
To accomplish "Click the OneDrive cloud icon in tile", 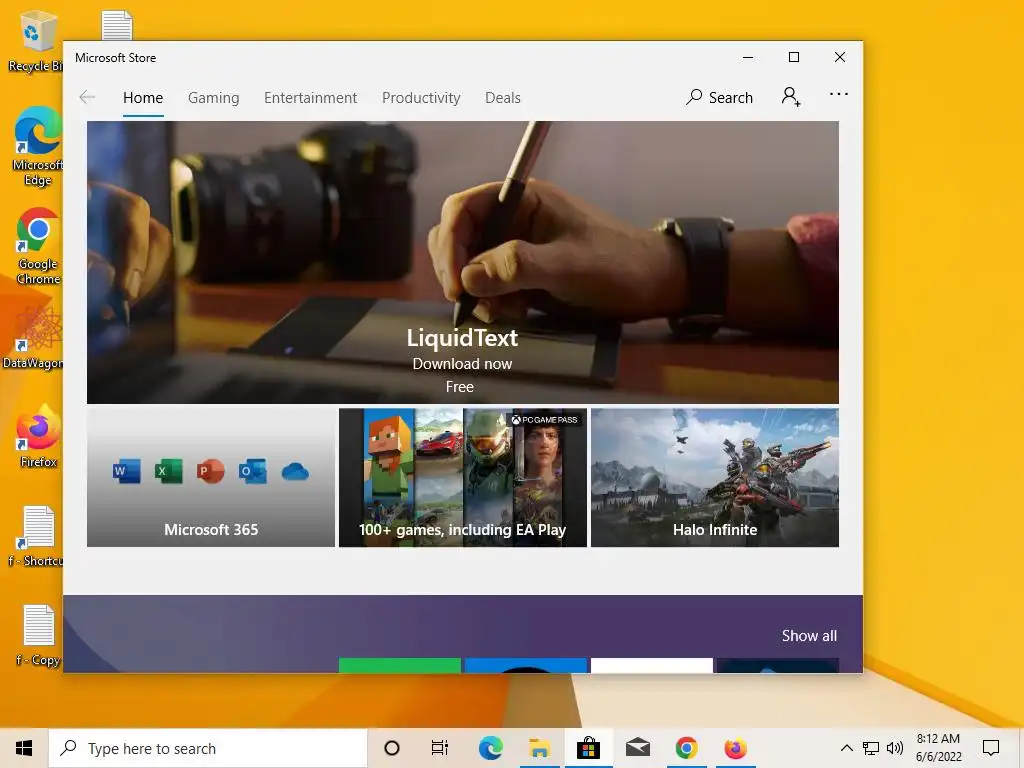I will point(295,471).
